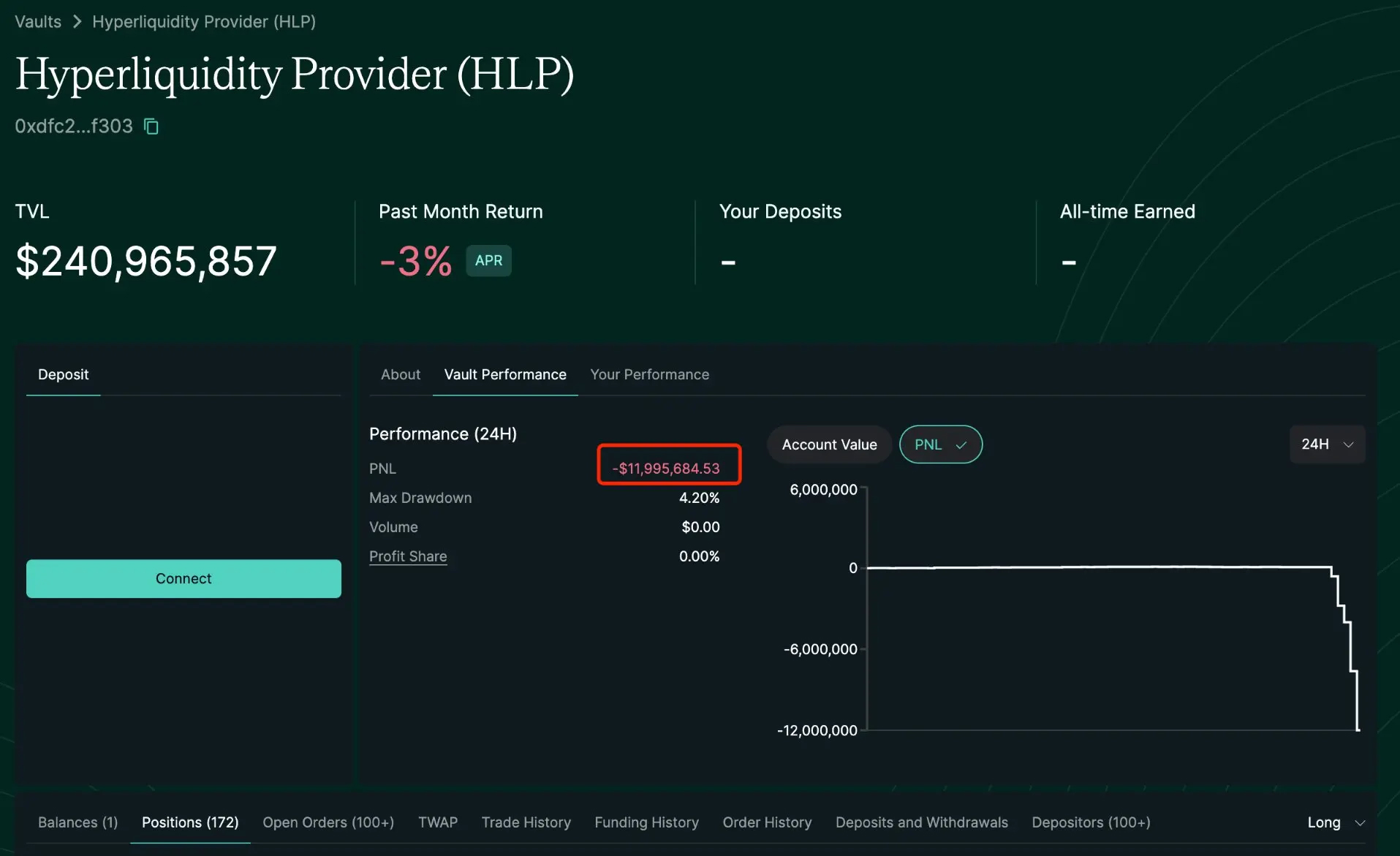Open the Balances (1) tab
The width and height of the screenshot is (1400, 856).
(x=77, y=822)
